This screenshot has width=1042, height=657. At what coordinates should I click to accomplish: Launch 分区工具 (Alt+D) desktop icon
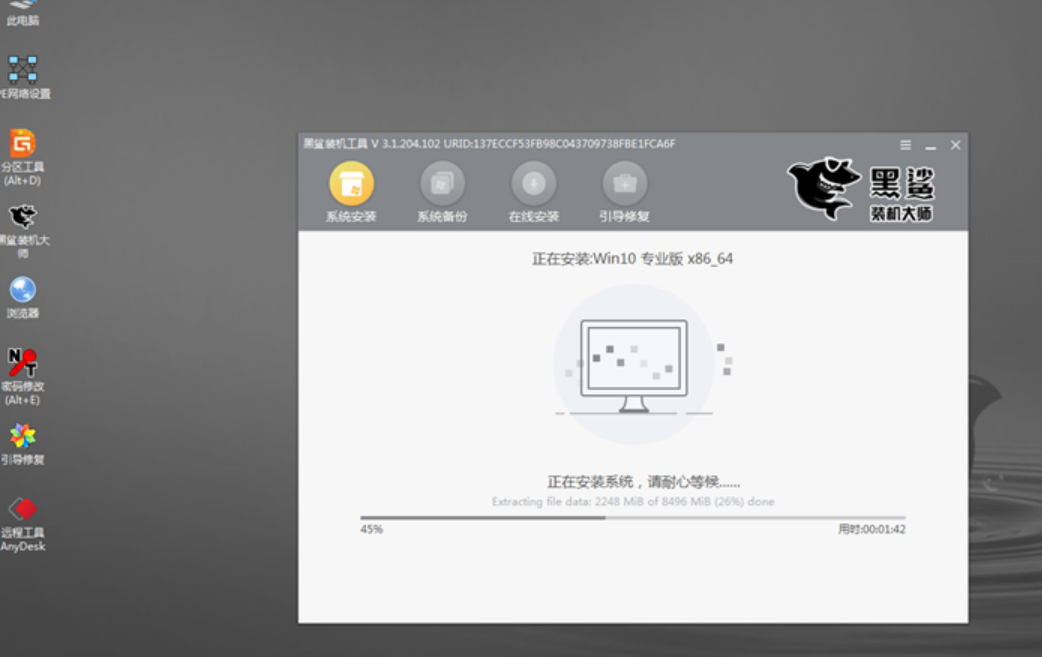(x=23, y=158)
